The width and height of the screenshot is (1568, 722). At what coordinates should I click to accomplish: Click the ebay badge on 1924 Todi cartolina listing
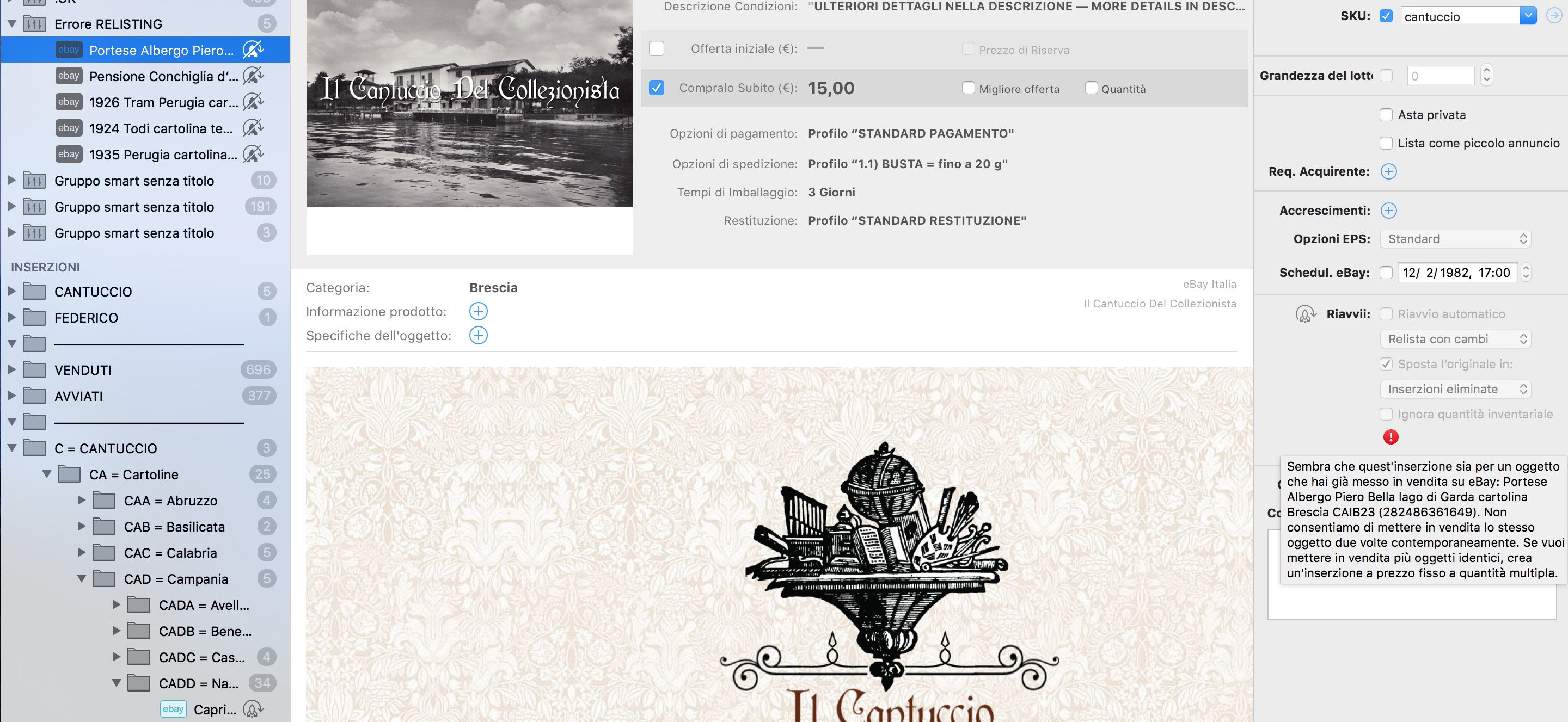click(68, 128)
